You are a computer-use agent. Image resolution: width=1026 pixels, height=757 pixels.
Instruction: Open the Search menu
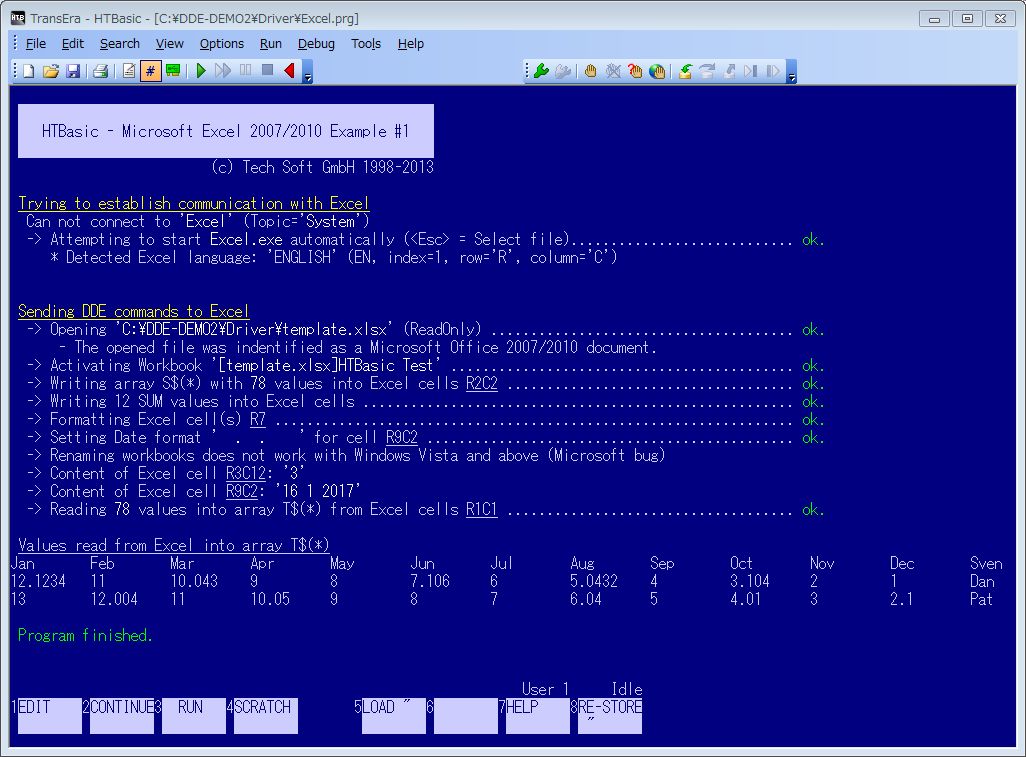[x=120, y=44]
